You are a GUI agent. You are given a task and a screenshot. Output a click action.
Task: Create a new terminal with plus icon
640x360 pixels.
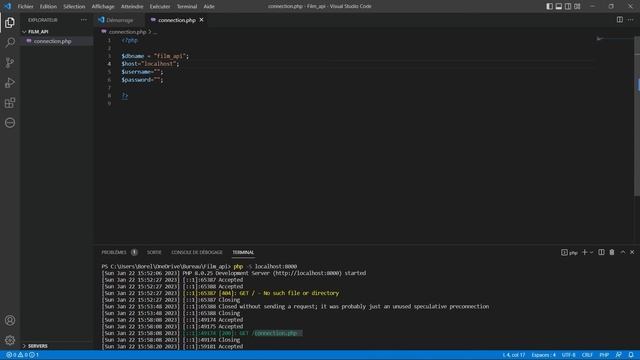coord(584,252)
